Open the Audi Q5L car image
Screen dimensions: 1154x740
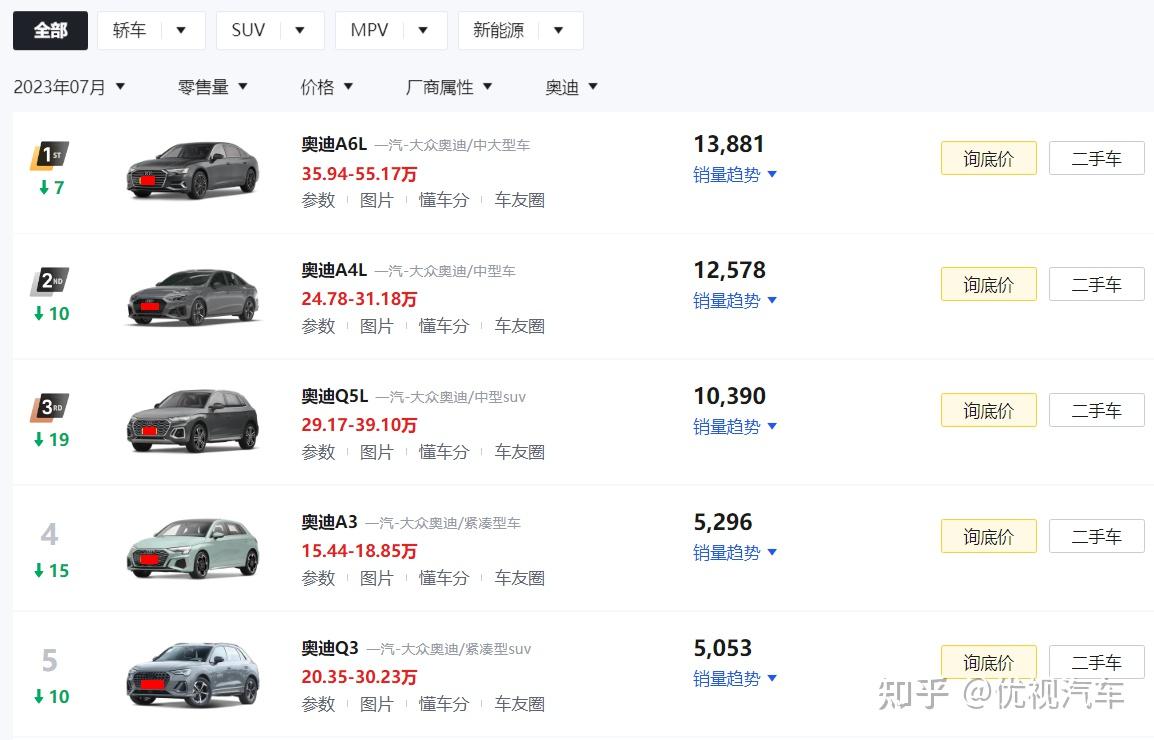pyautogui.click(x=193, y=422)
